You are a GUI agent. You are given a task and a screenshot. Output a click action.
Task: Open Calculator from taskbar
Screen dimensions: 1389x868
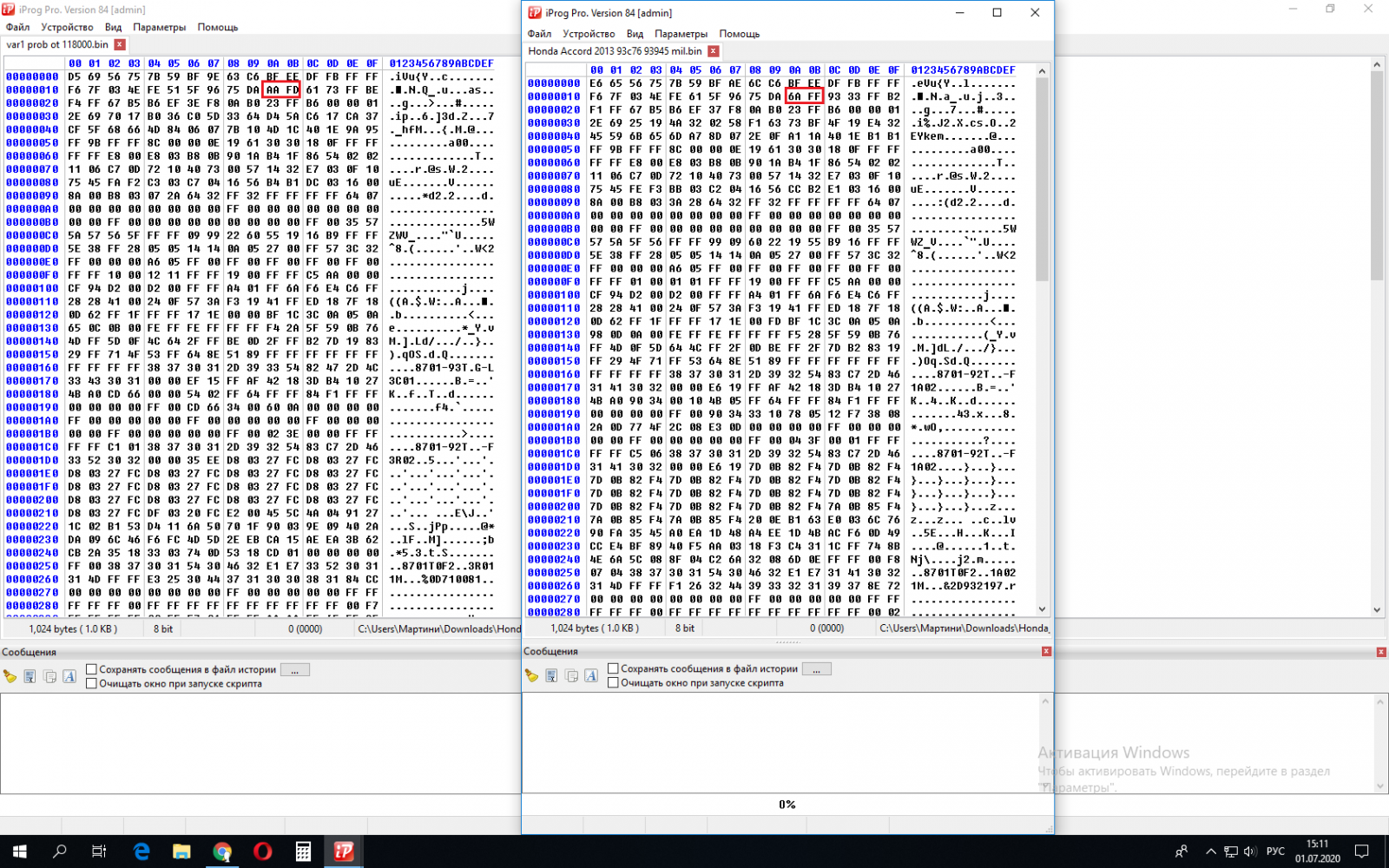(x=303, y=852)
